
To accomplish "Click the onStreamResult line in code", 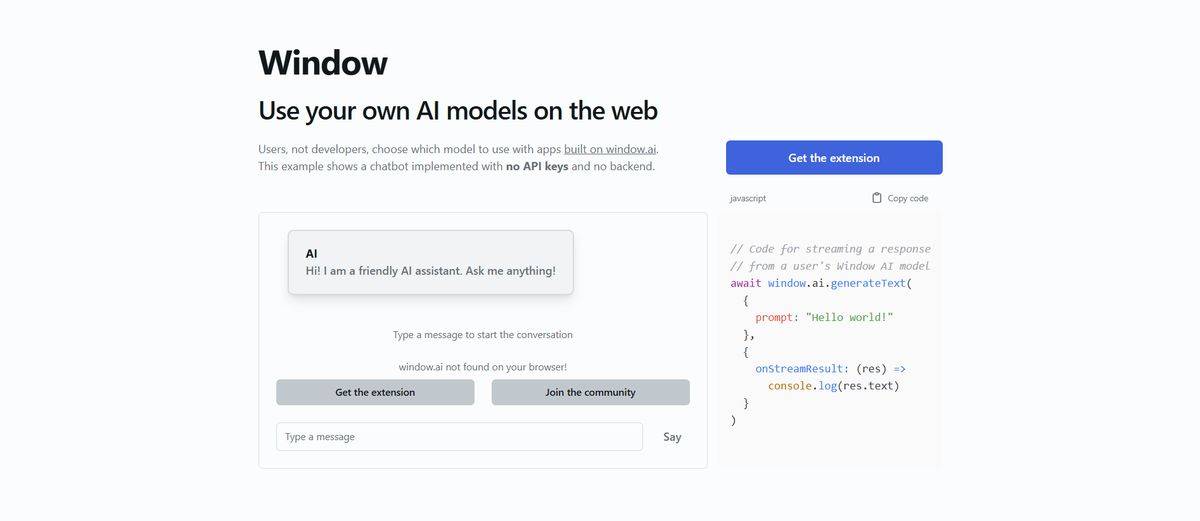I will coord(831,368).
